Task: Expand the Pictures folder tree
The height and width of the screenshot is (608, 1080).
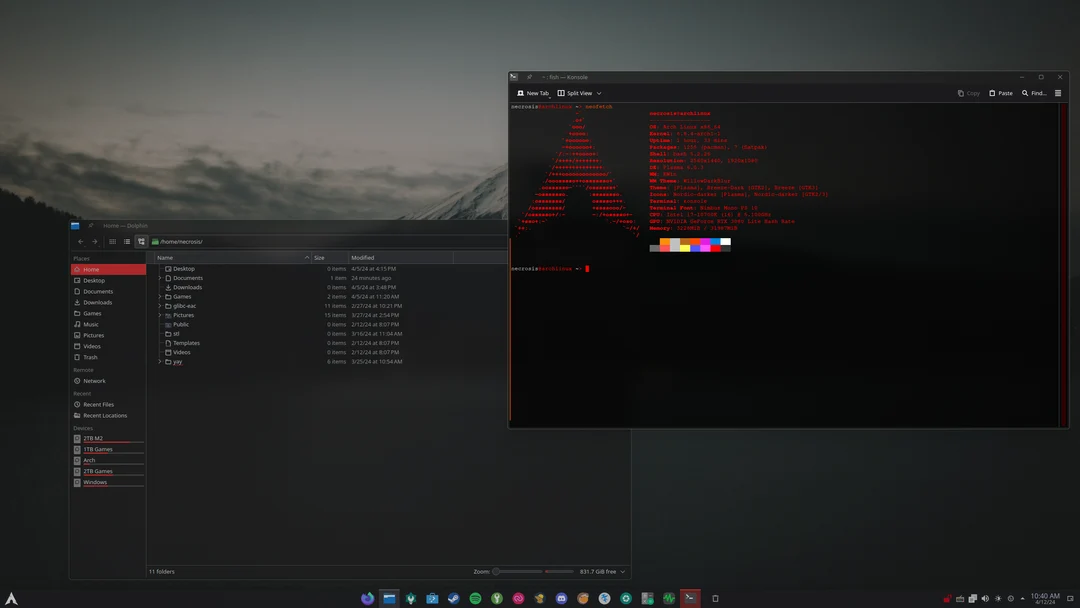Action: pos(160,315)
